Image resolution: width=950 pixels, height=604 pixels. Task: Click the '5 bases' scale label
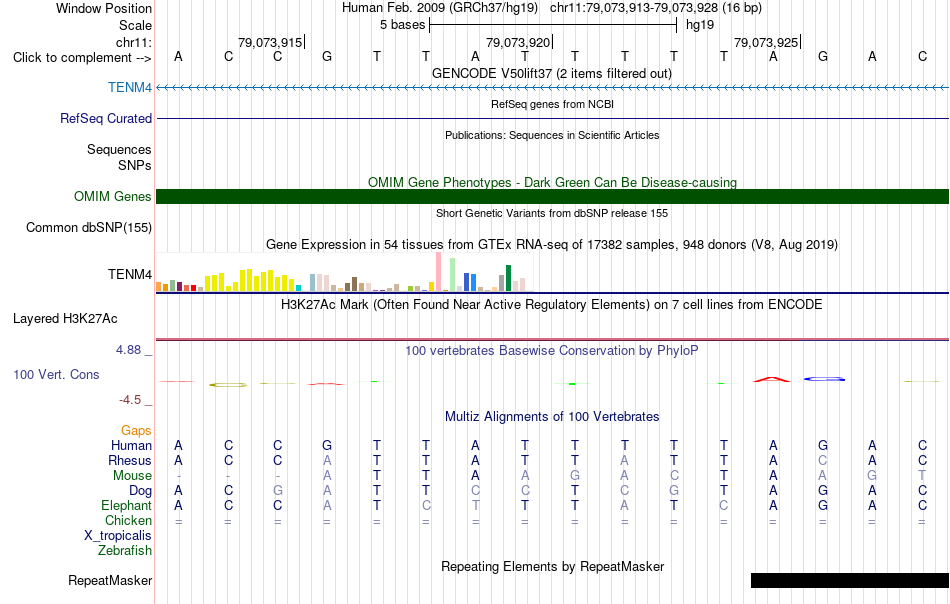403,25
